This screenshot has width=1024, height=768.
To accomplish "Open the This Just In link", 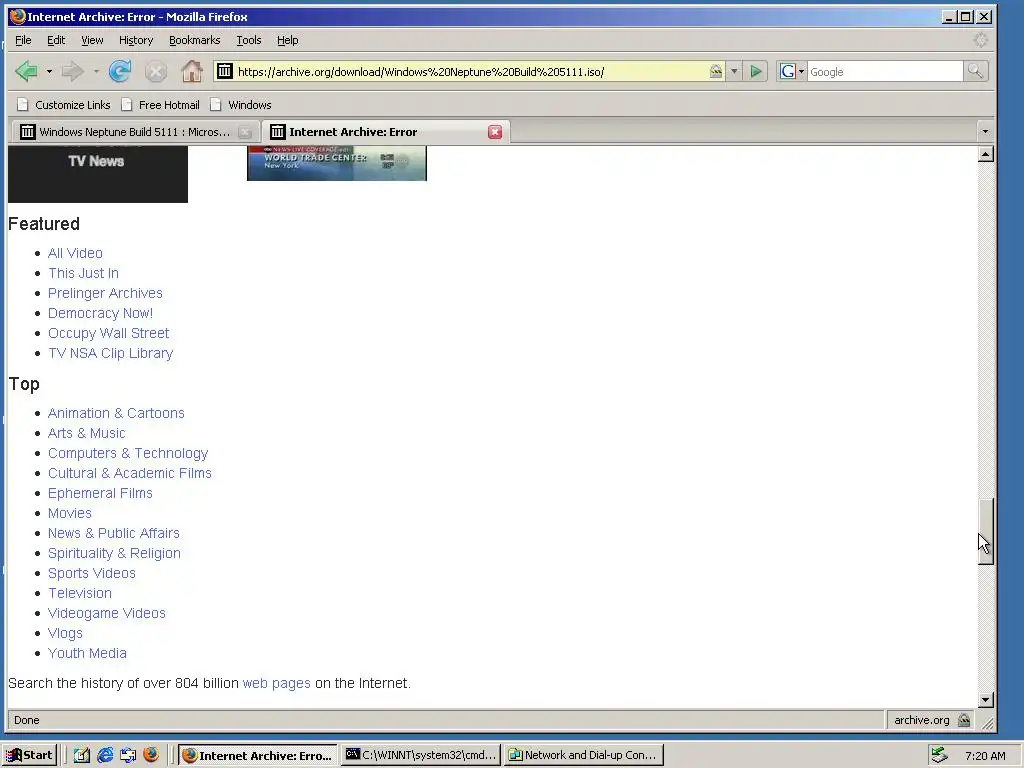I will [x=83, y=273].
